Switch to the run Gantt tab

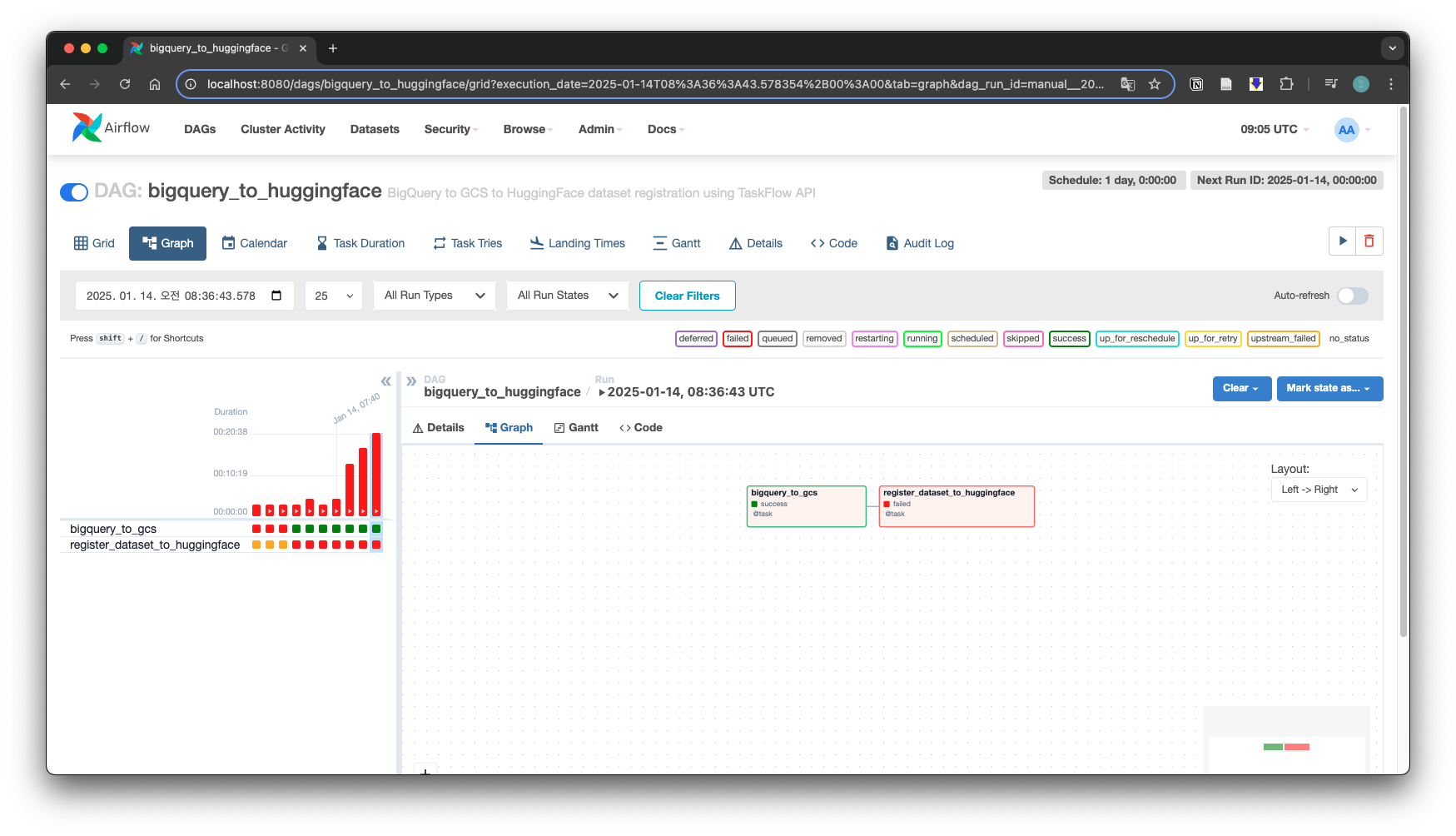[576, 427]
